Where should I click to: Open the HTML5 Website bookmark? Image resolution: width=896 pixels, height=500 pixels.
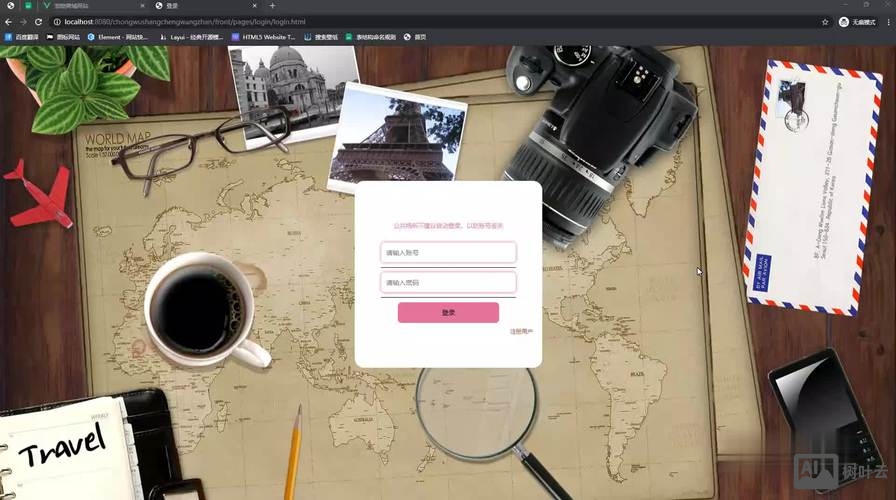coord(264,37)
